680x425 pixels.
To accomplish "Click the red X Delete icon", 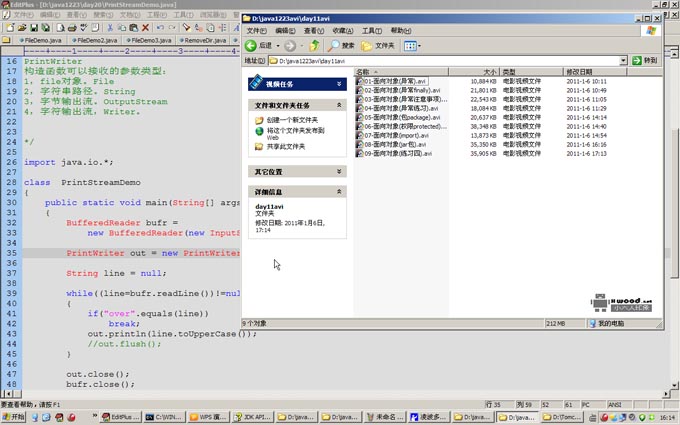I will pyautogui.click(x=145, y=28).
